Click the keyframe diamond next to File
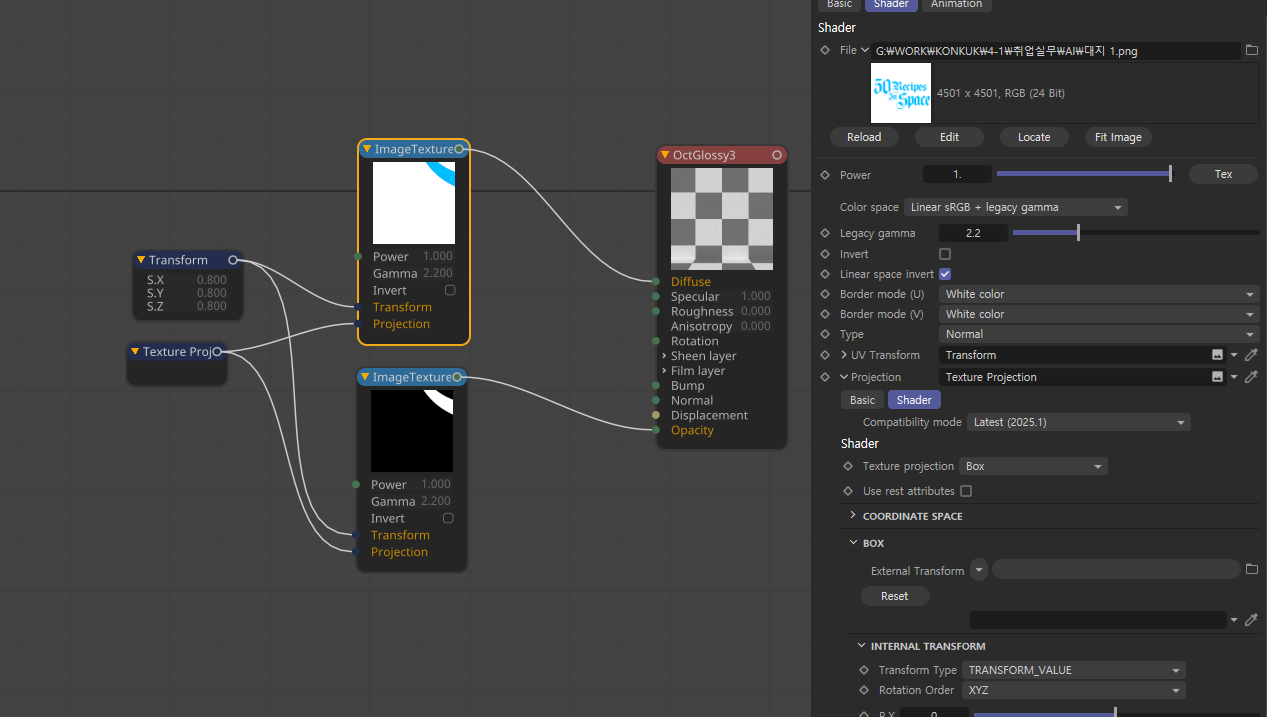 pos(825,50)
